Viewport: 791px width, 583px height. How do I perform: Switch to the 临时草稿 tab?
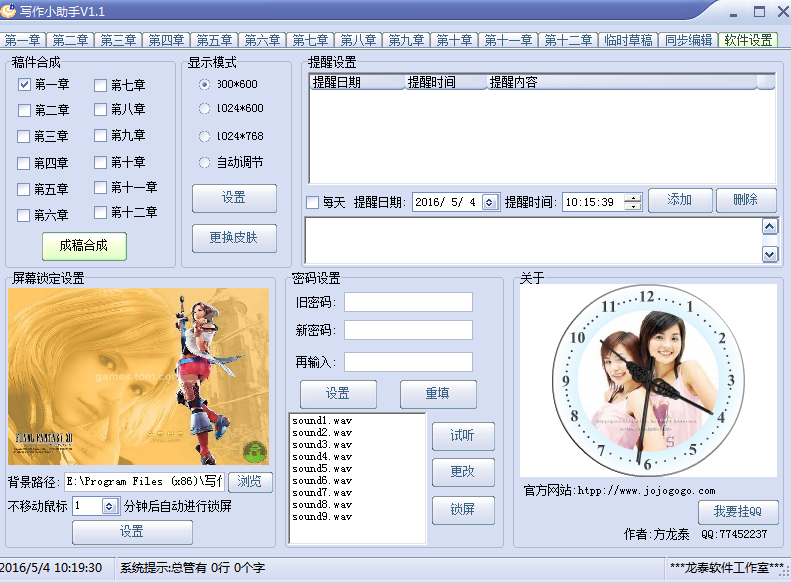coord(629,40)
